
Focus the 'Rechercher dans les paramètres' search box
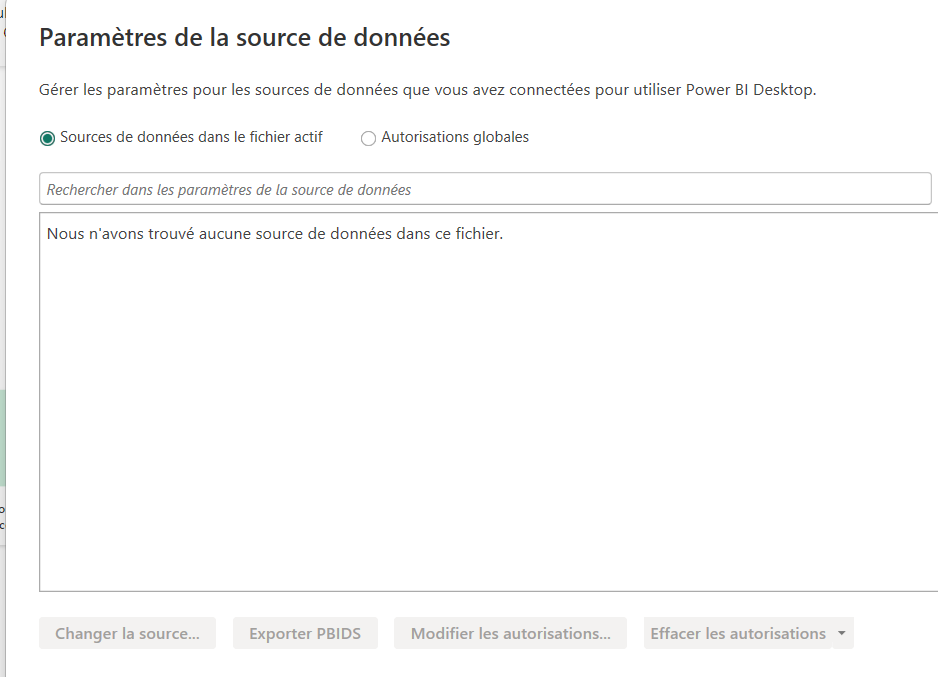pyautogui.click(x=485, y=189)
